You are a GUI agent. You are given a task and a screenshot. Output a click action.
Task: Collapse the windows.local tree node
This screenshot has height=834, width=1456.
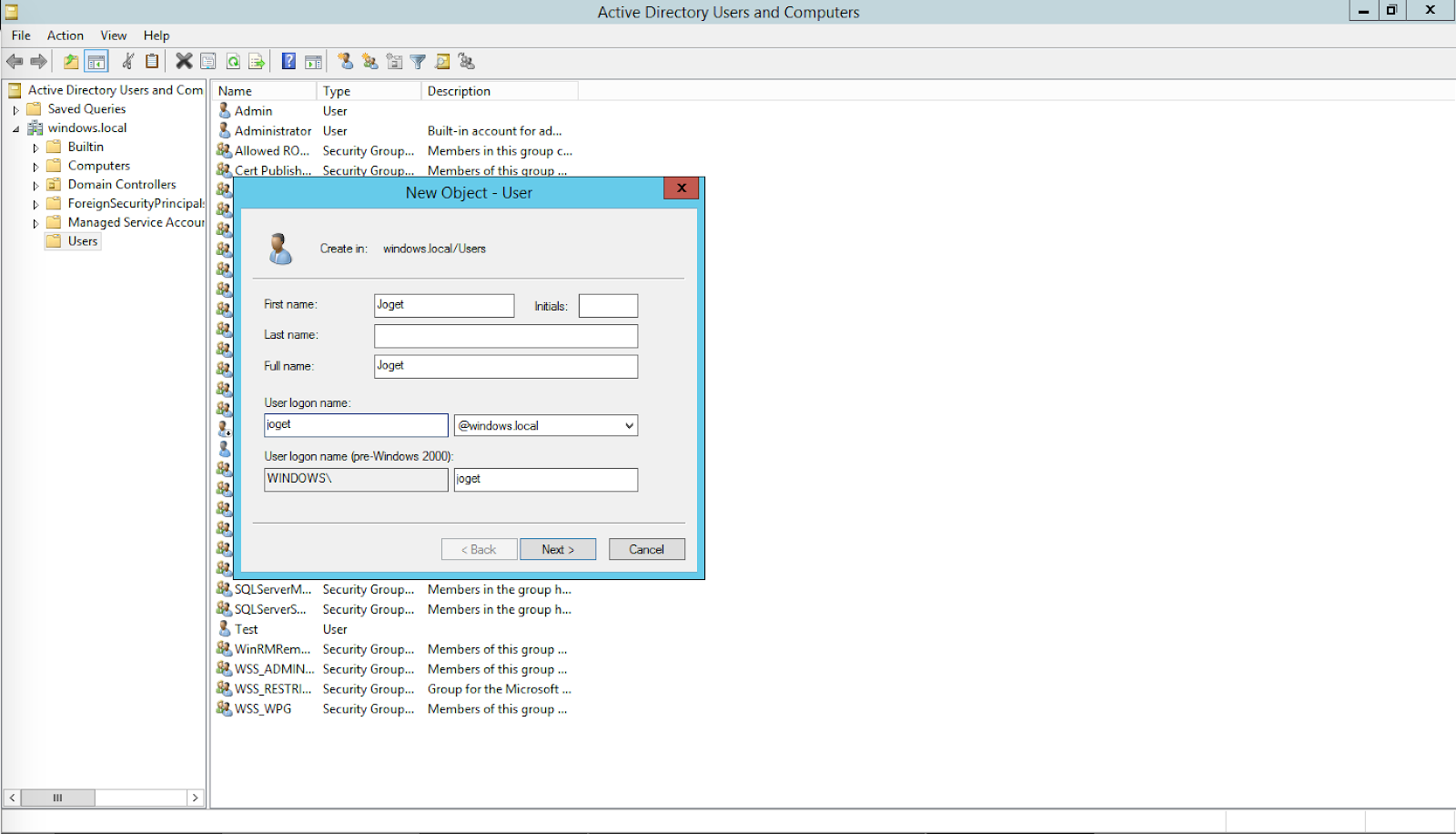click(15, 128)
